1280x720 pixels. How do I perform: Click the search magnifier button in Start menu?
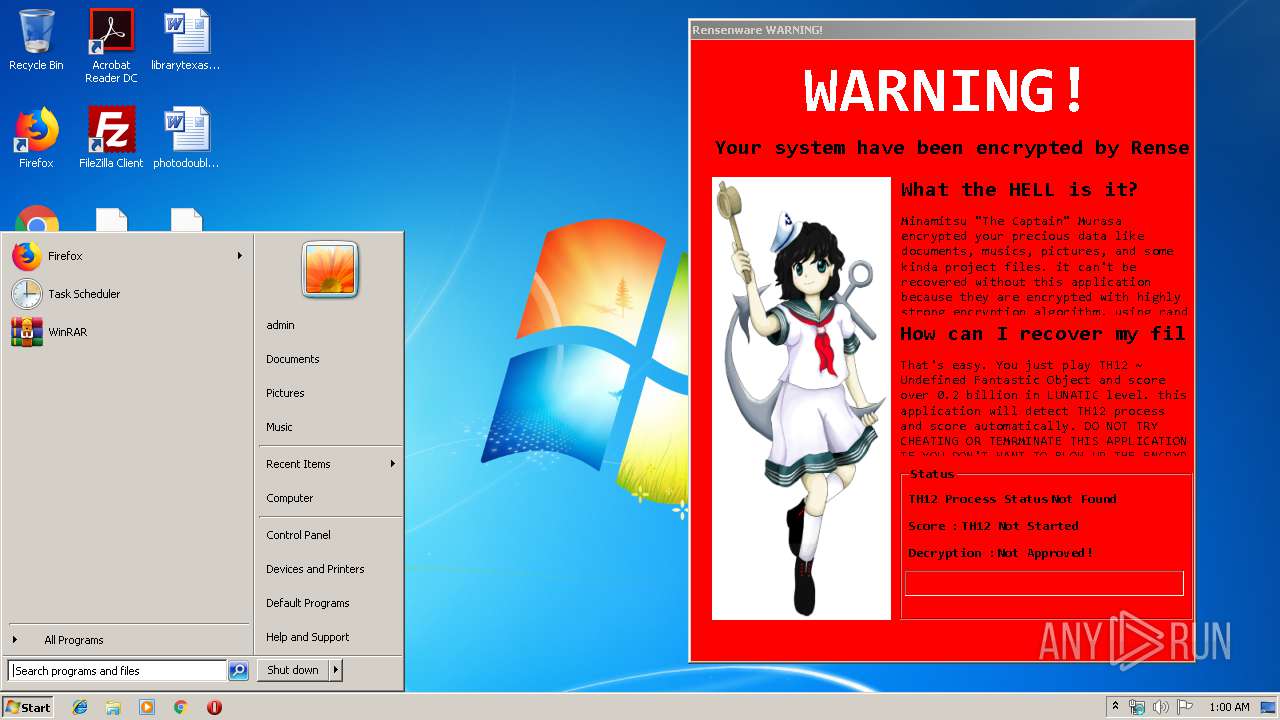tap(238, 671)
